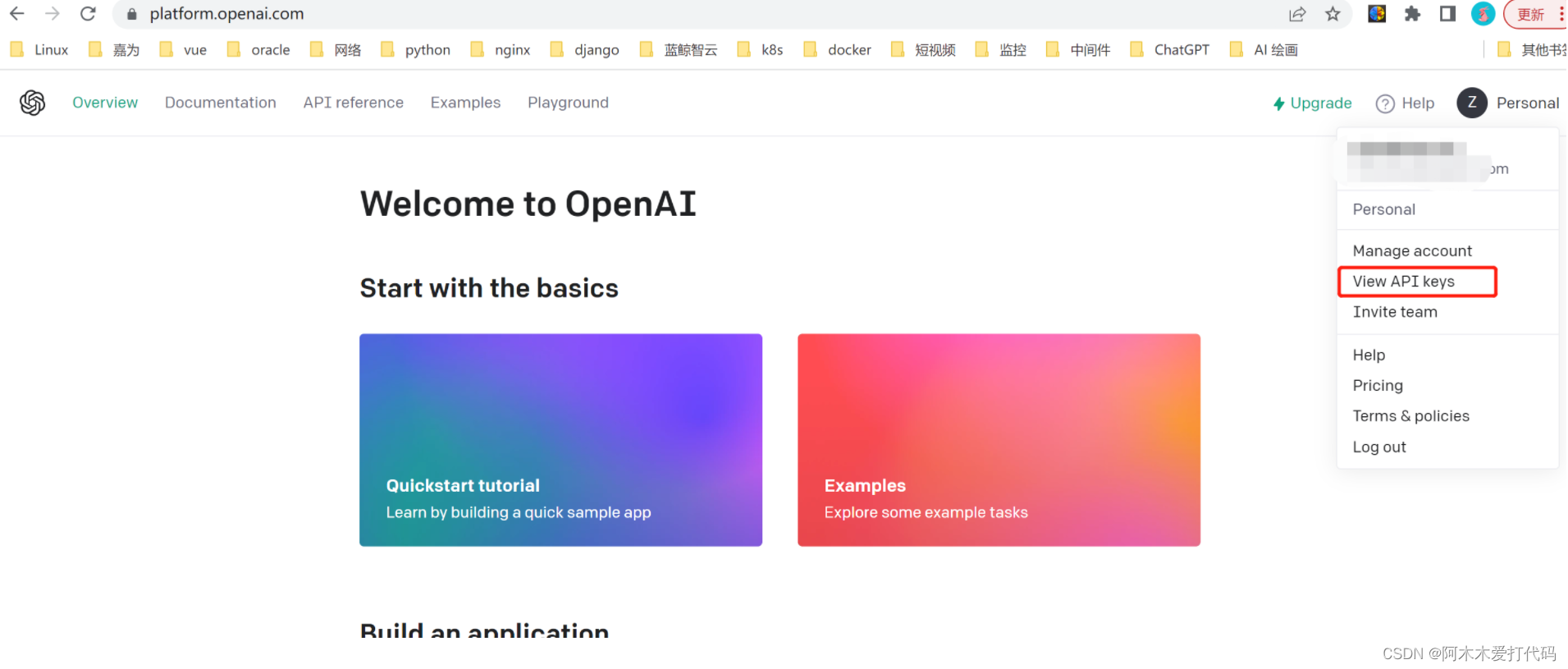Open the ChatGPT bookmark folder
The height and width of the screenshot is (669, 1568).
[1170, 50]
